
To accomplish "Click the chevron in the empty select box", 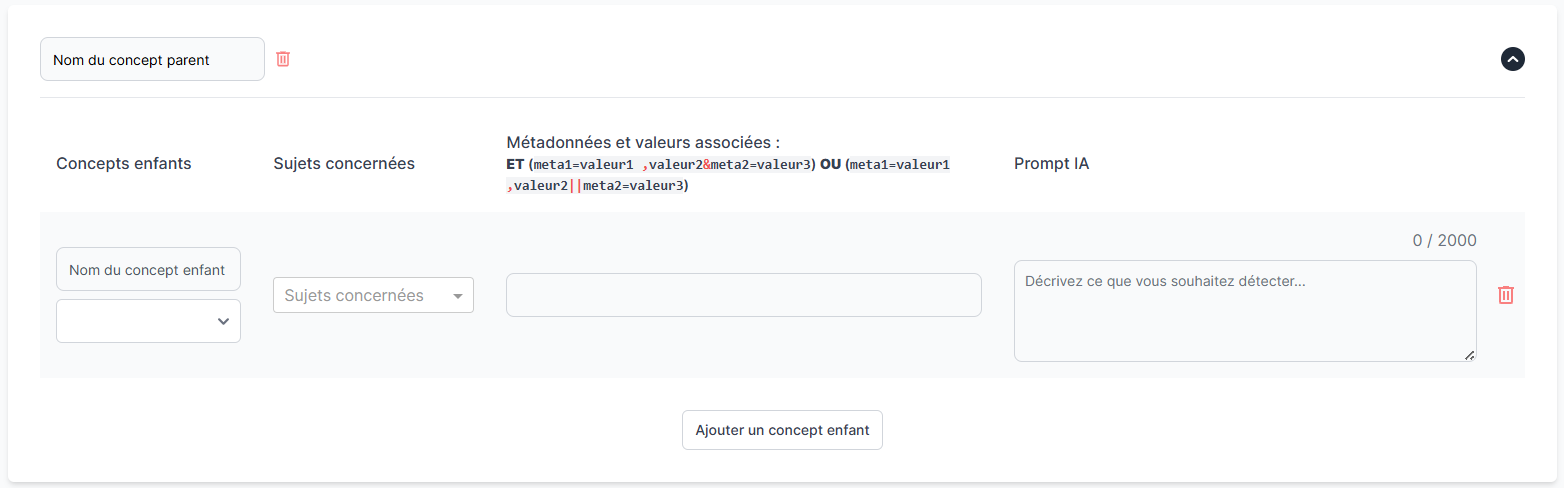I will click(x=223, y=321).
